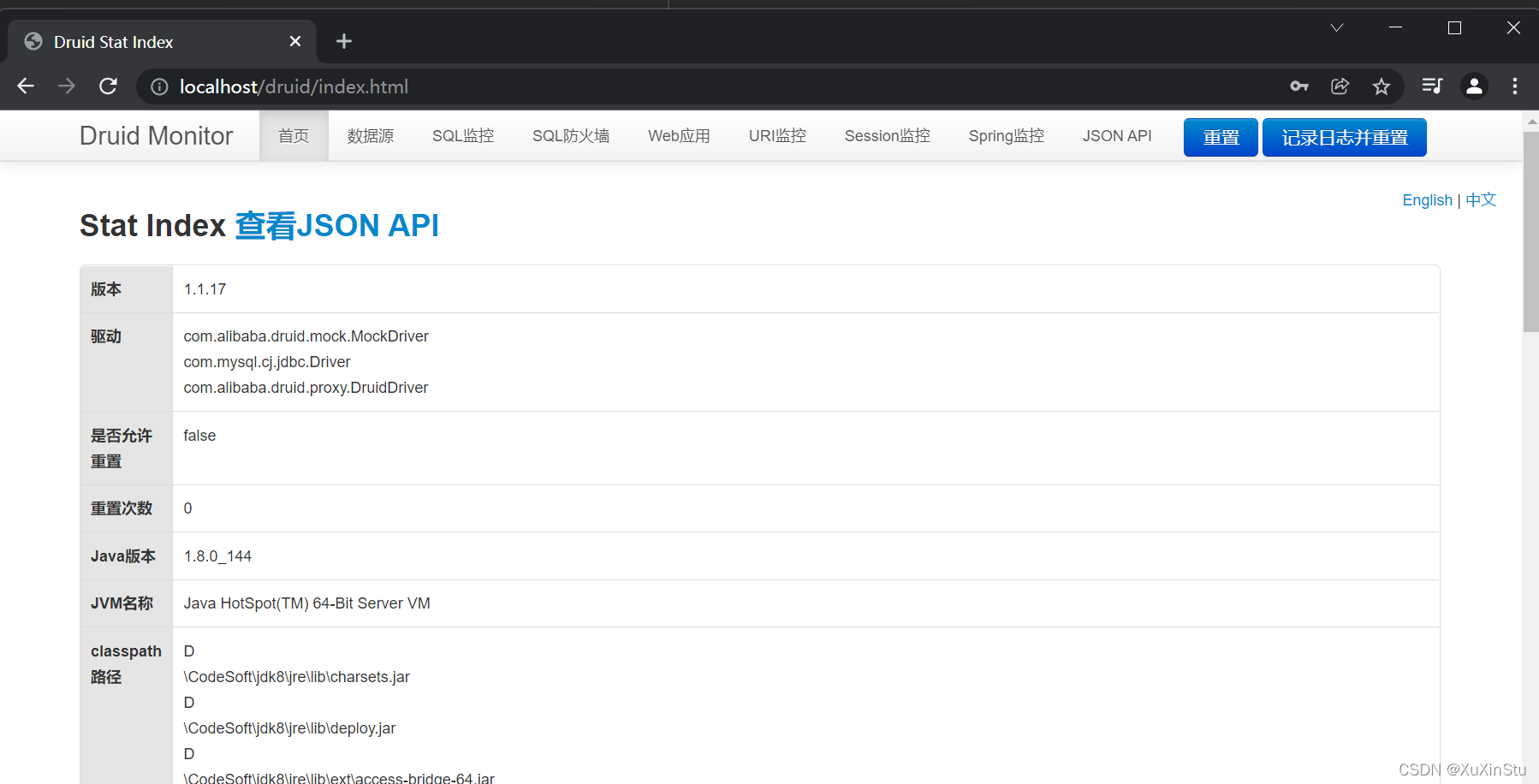Viewport: 1539px width, 784px height.
Task: Go back to the previous page
Action: click(x=26, y=86)
